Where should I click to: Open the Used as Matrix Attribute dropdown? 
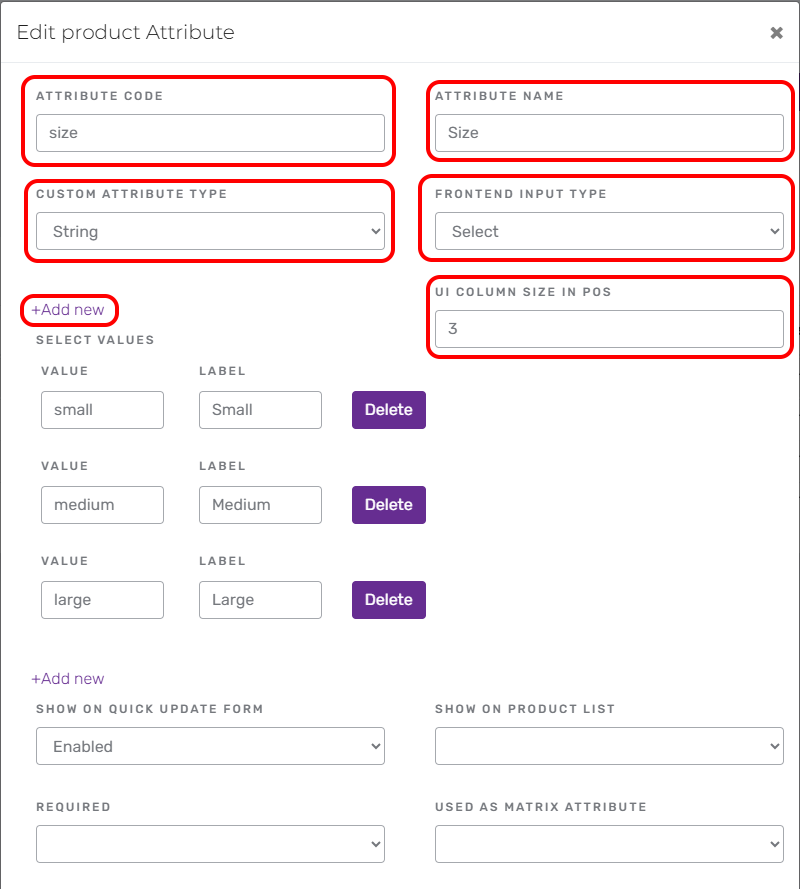point(609,844)
